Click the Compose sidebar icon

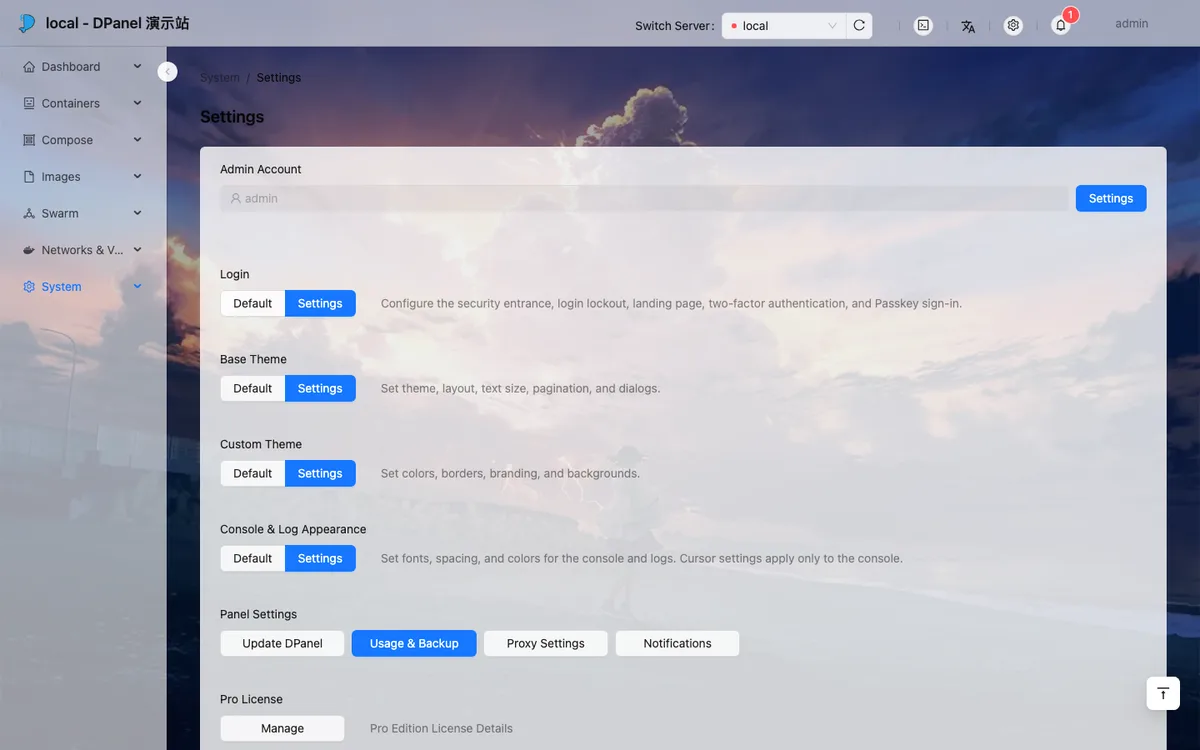(x=30, y=140)
